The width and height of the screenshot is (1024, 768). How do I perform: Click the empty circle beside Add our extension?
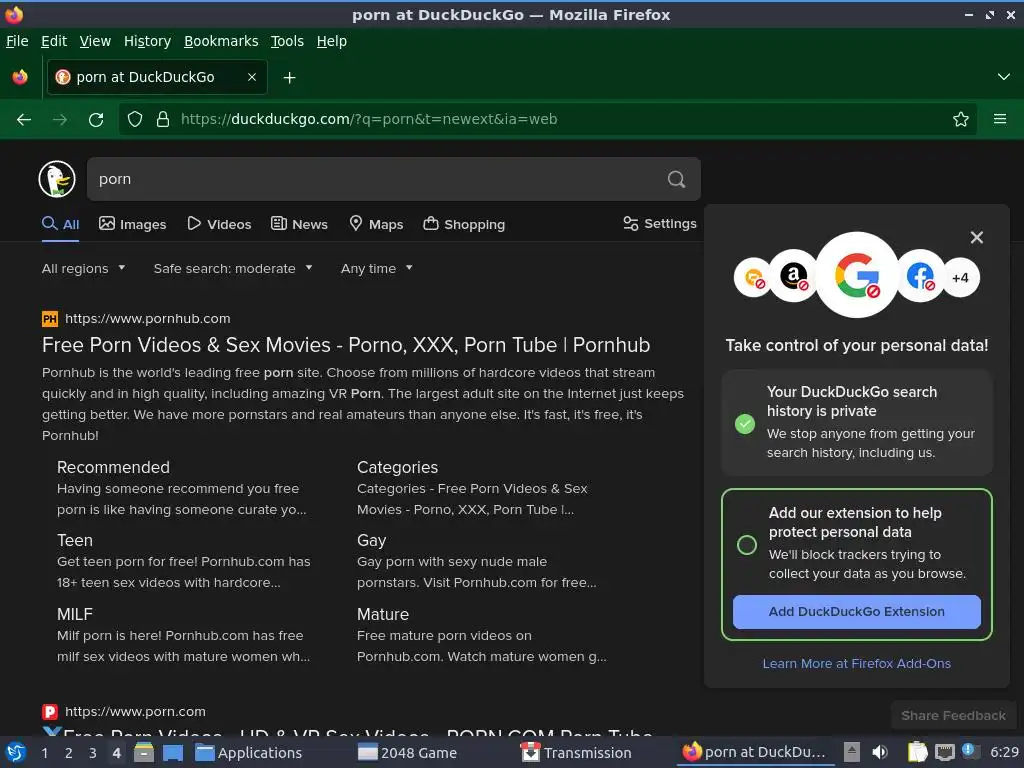(x=746, y=545)
